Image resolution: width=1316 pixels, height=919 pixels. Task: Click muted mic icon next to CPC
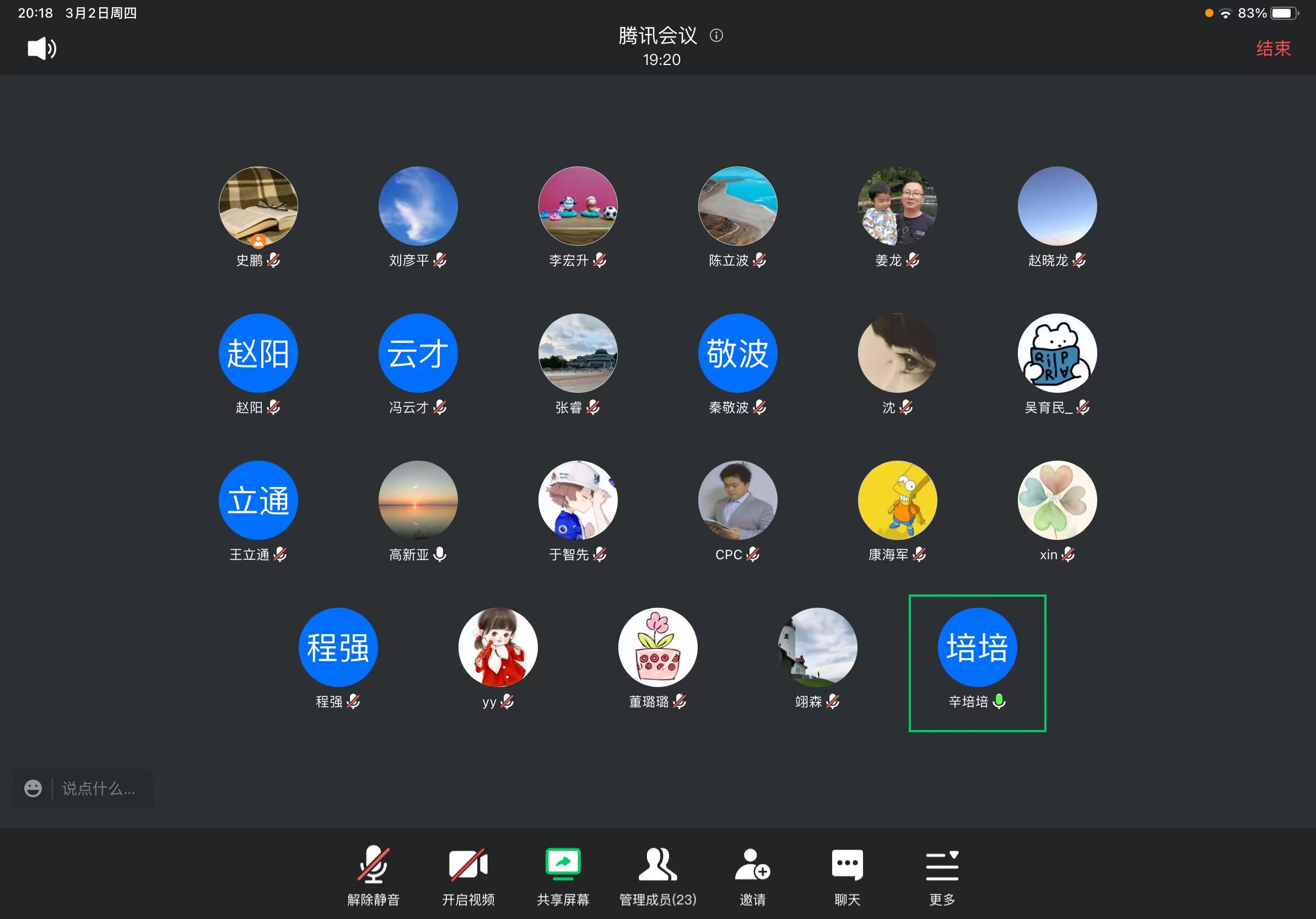(x=753, y=555)
